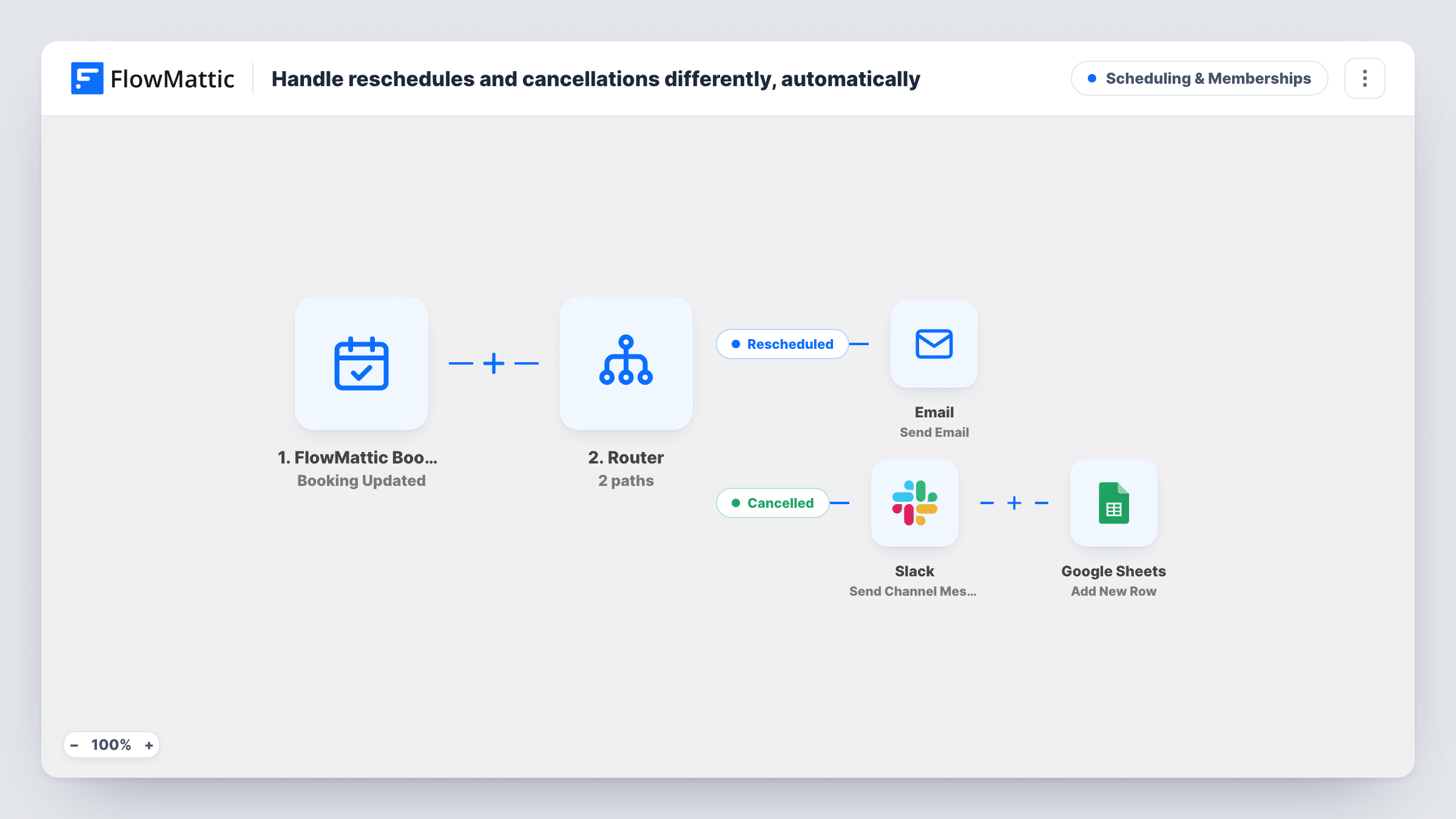Open the Google Sheets action node
The width and height of the screenshot is (1456, 819).
tap(1114, 503)
